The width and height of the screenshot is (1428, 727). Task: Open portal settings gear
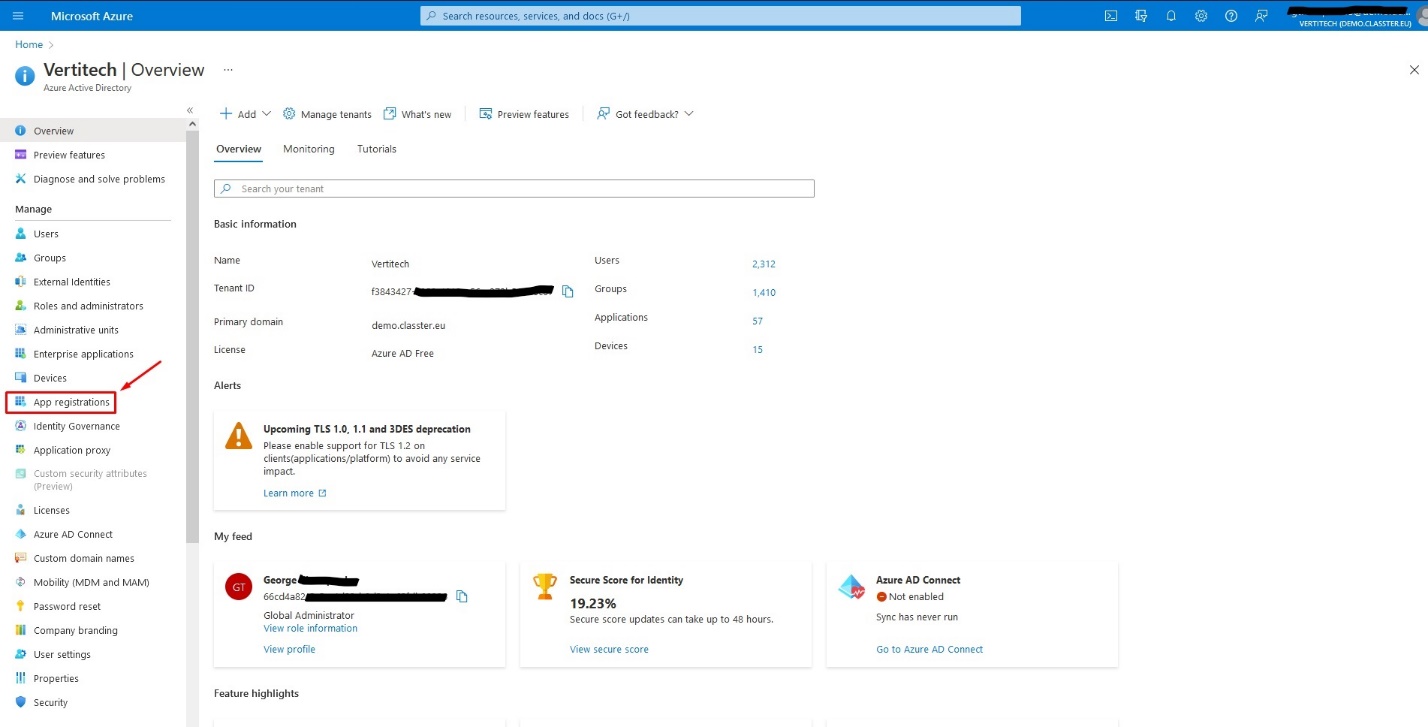(1201, 16)
